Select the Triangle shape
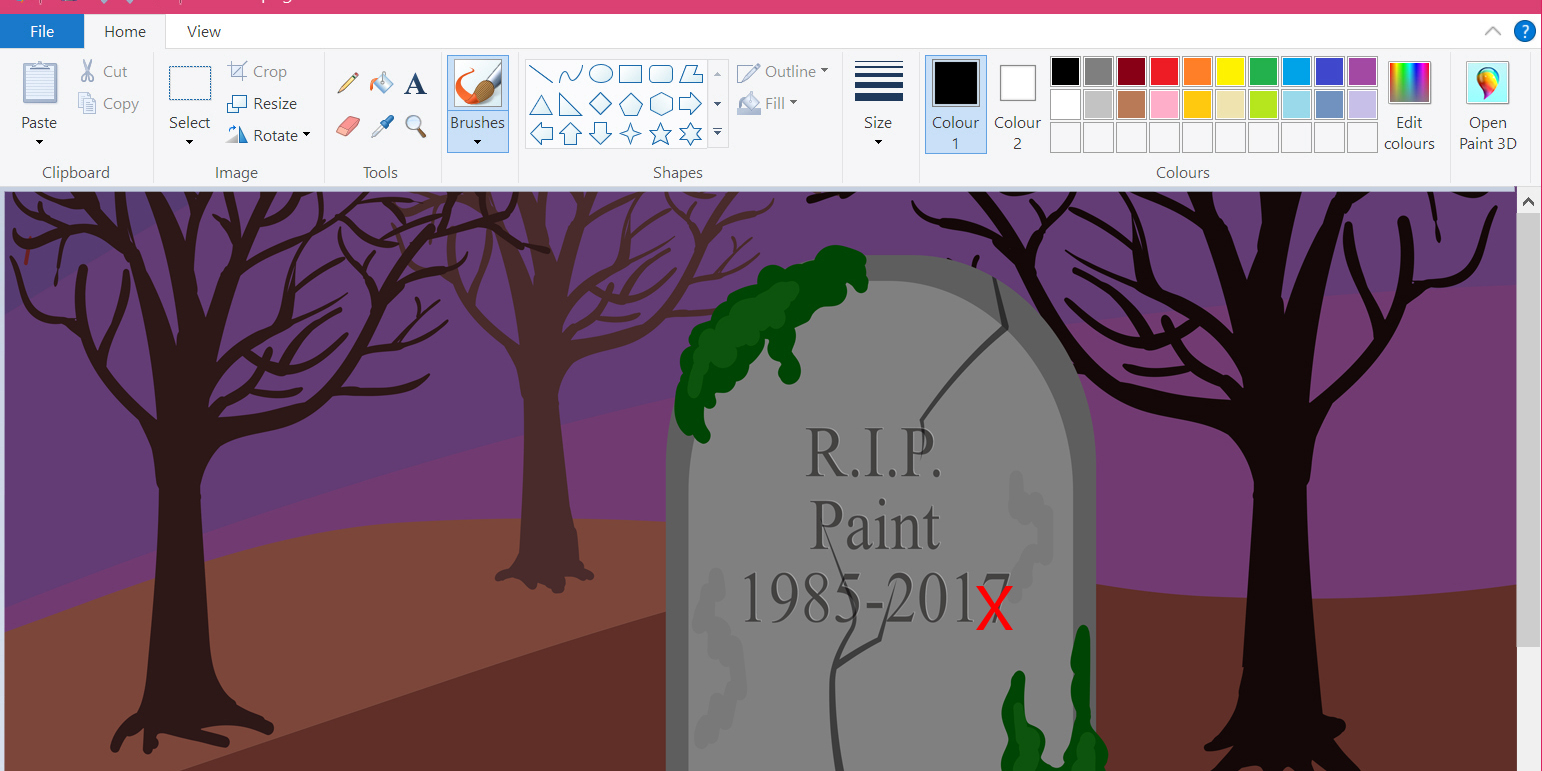This screenshot has width=1542, height=771. coord(540,104)
